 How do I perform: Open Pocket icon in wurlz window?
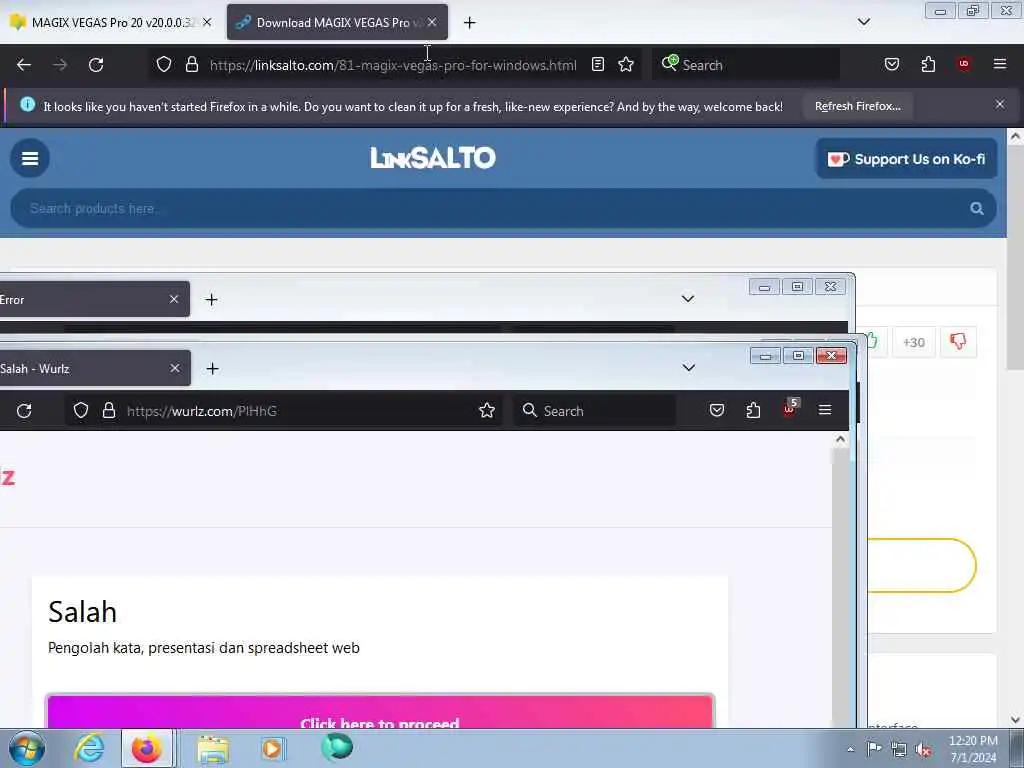(x=716, y=410)
